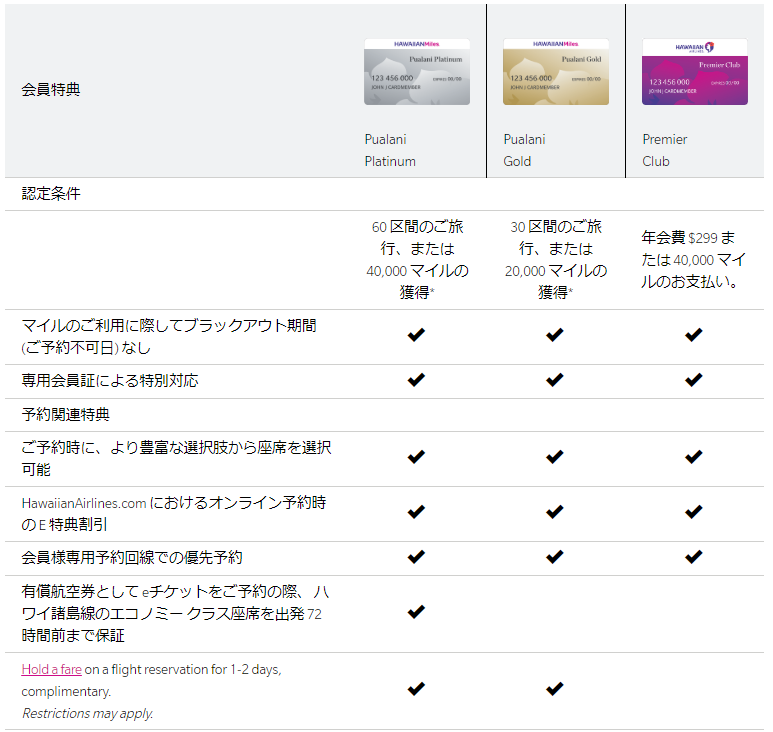The width and height of the screenshot is (773, 732).
Task: Click Platinum checkmark in 座席を選択可能 row
Action: pos(416,456)
